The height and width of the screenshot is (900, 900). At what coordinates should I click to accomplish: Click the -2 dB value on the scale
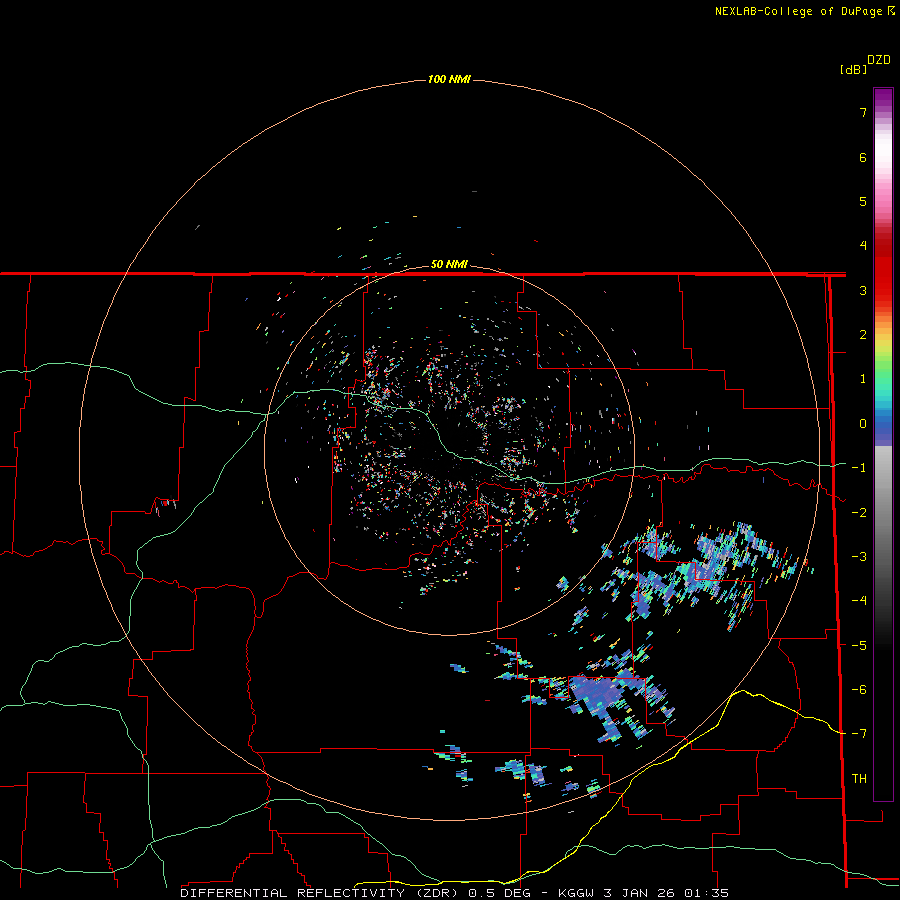click(x=859, y=513)
